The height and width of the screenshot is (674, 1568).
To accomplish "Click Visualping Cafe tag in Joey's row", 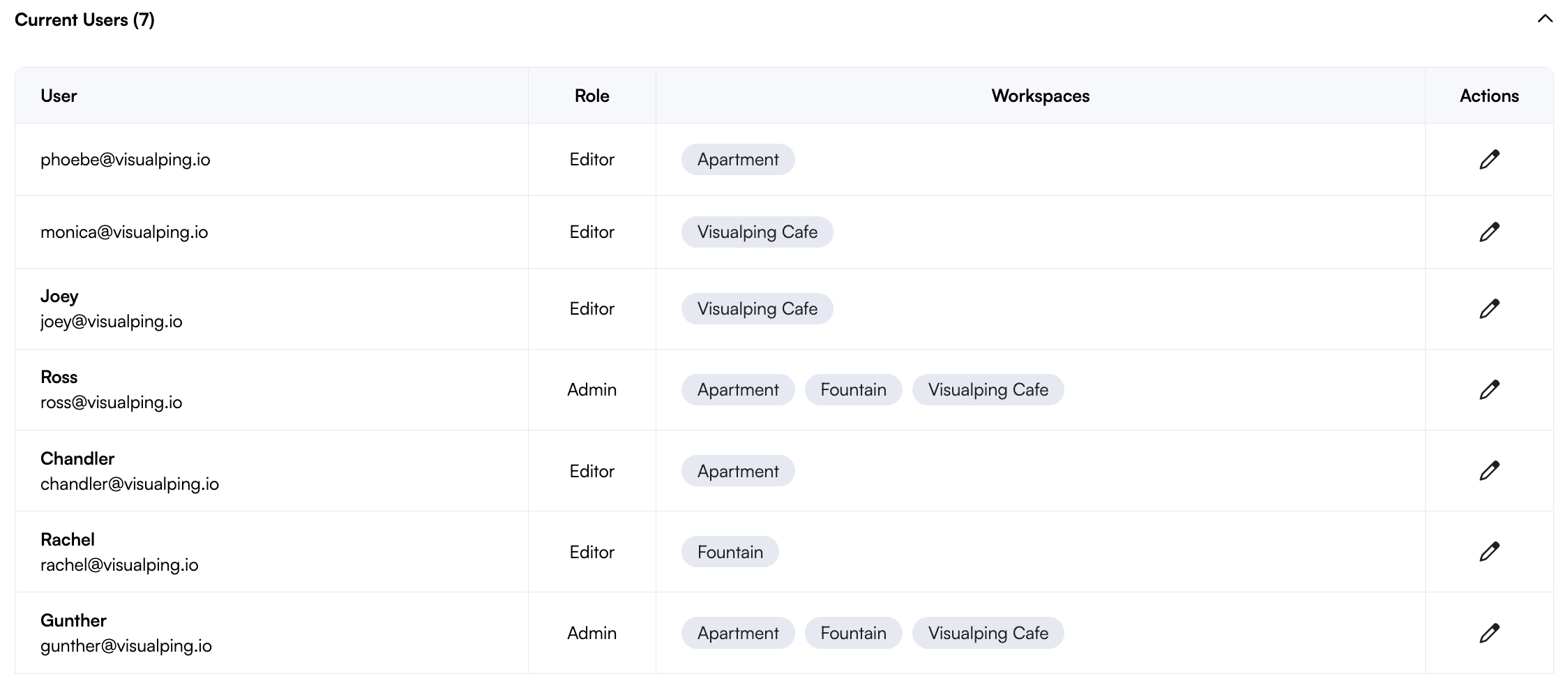I will (x=757, y=308).
